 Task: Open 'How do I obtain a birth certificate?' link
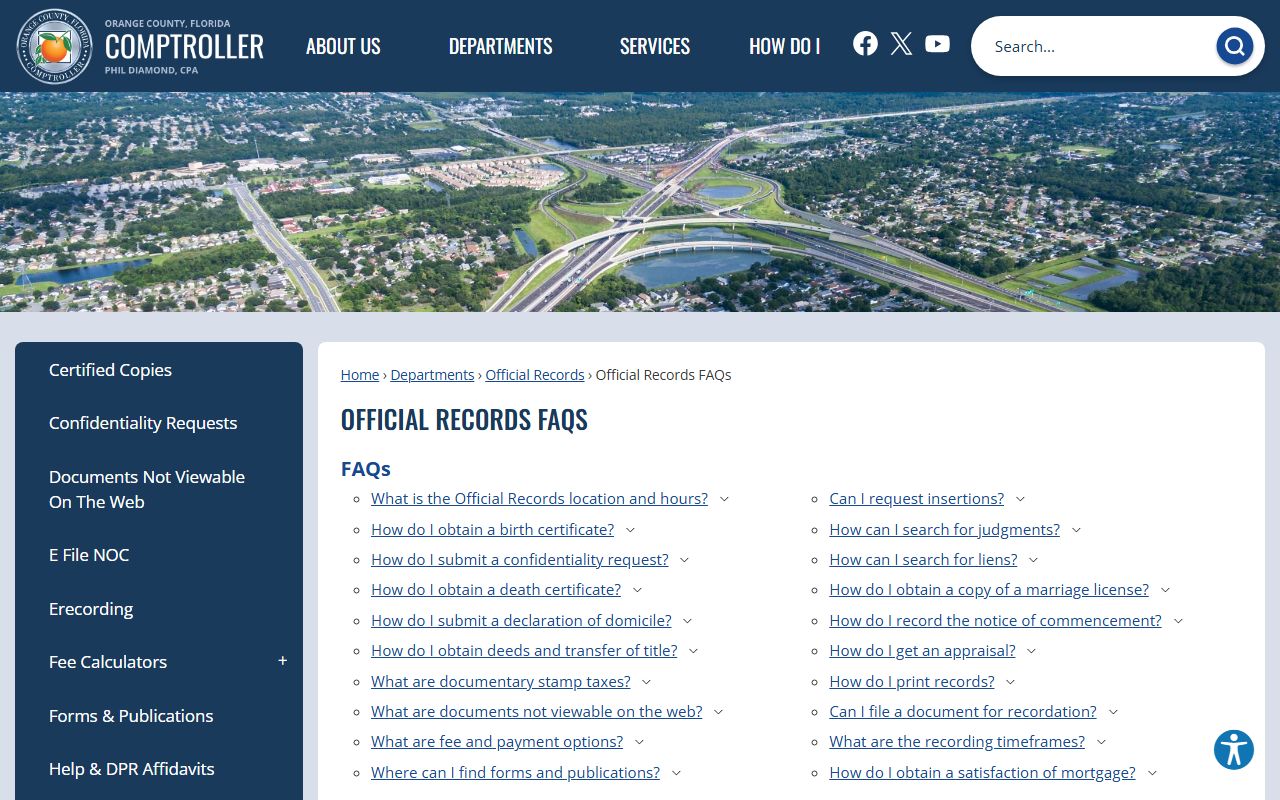point(492,530)
